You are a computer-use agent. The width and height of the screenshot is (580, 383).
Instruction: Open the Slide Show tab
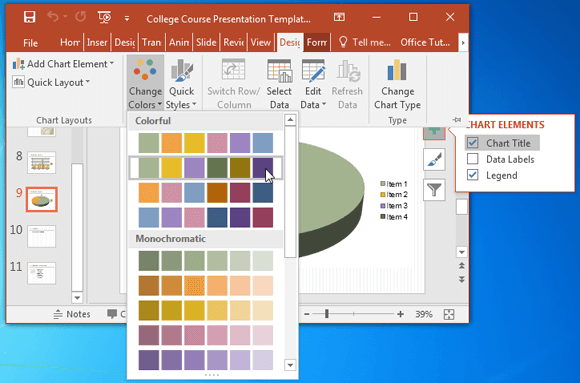(206, 43)
